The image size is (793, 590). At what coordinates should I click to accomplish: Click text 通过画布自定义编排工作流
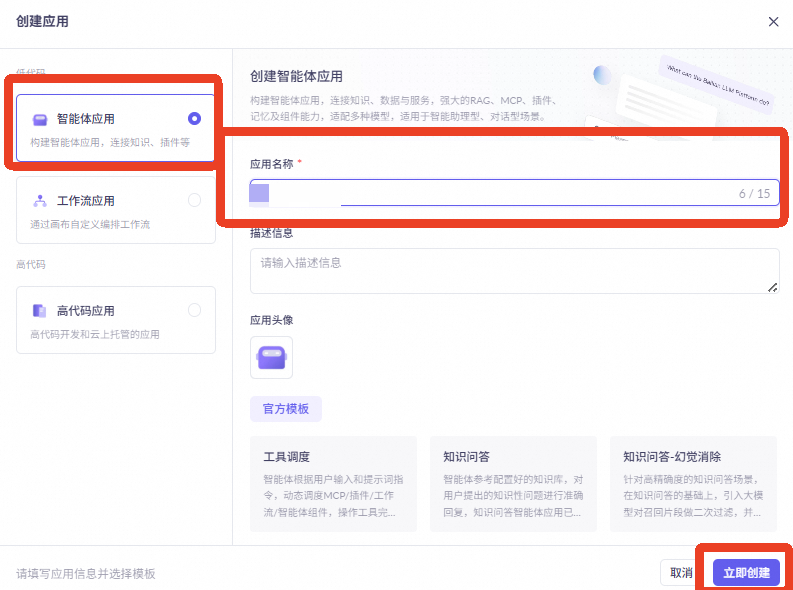click(90, 224)
